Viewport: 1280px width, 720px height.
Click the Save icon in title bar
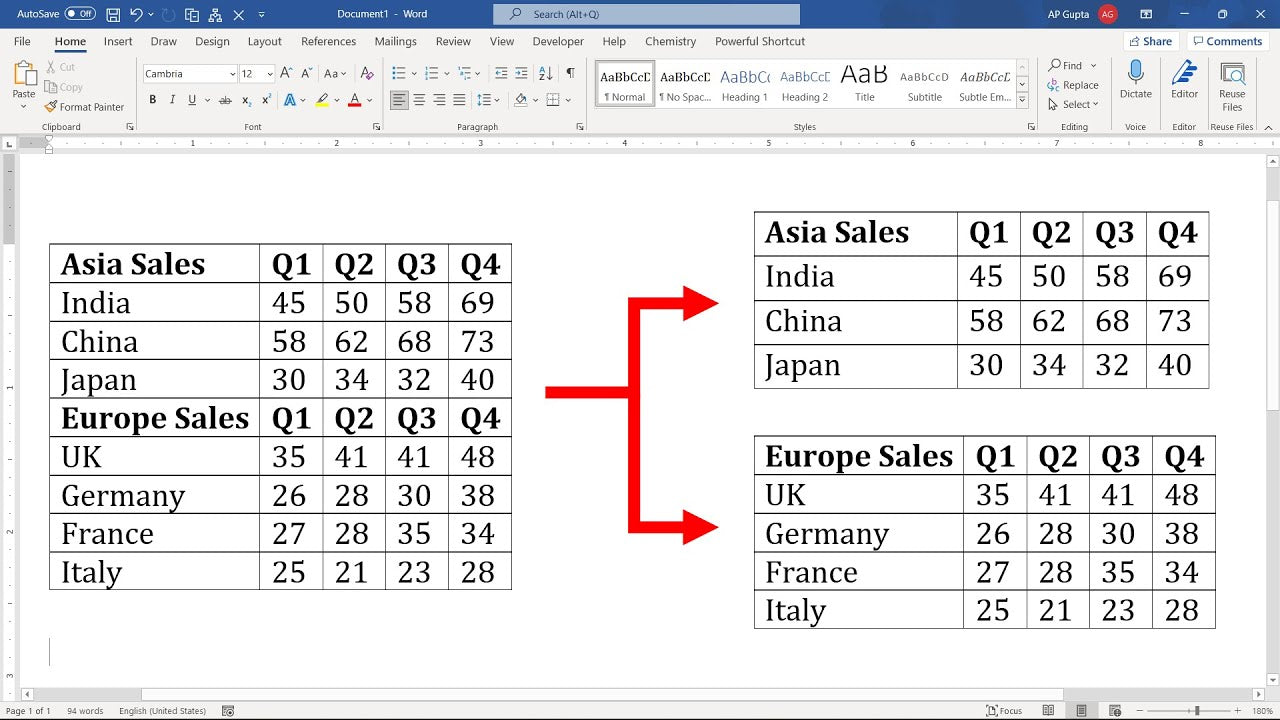tap(113, 14)
